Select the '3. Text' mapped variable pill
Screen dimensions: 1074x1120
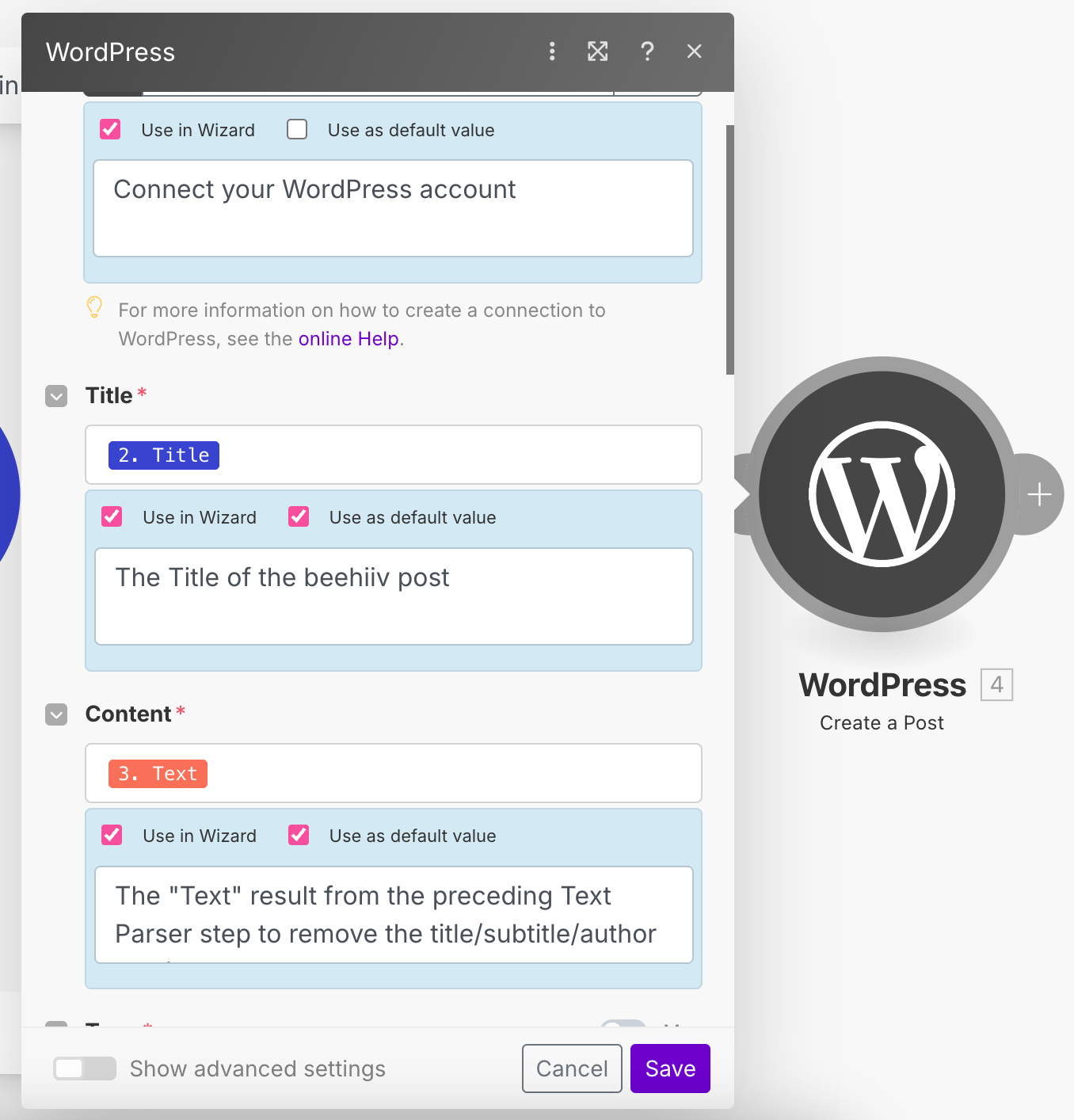point(158,774)
